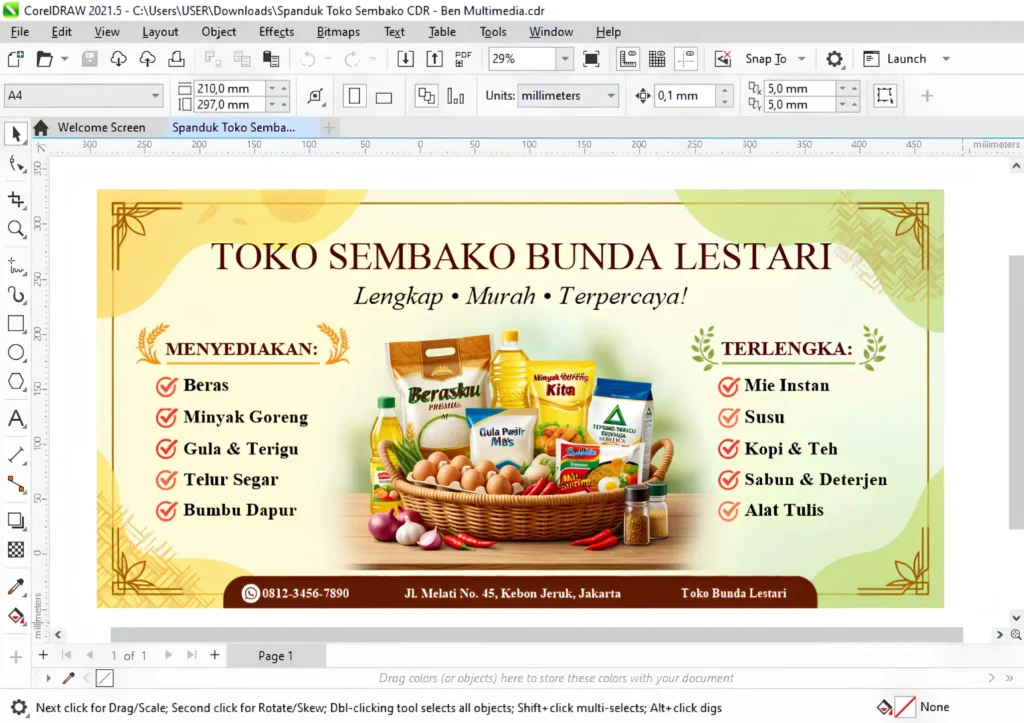1024x723 pixels.
Task: Click the no-color swatch in document palette
Action: coord(104,678)
